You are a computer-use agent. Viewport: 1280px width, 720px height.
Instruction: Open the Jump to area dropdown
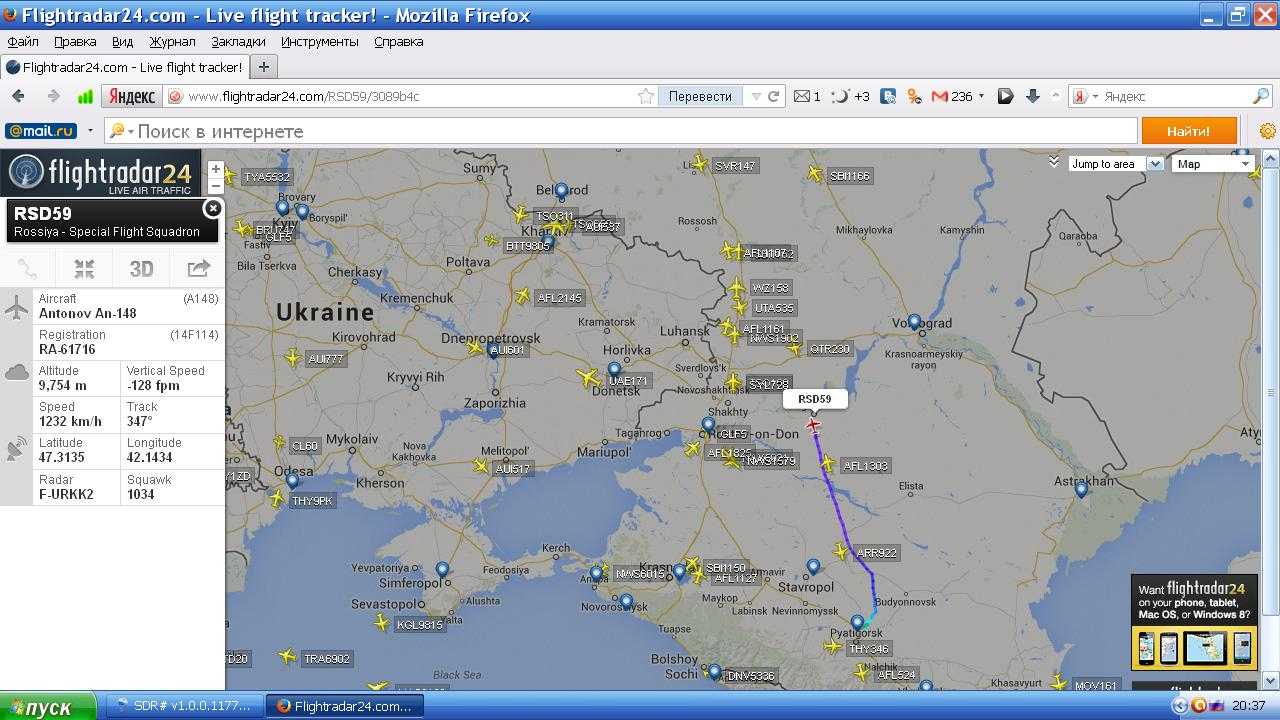coord(1116,164)
